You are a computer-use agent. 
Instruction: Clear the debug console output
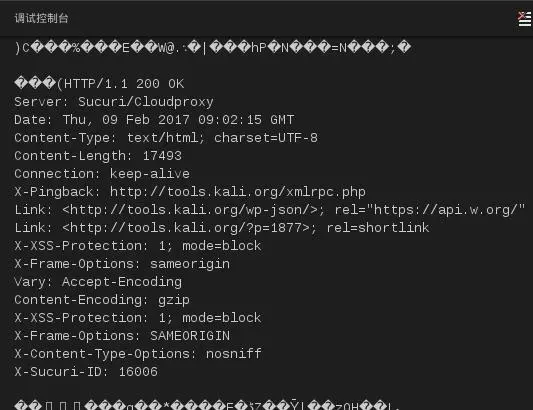coord(525,19)
